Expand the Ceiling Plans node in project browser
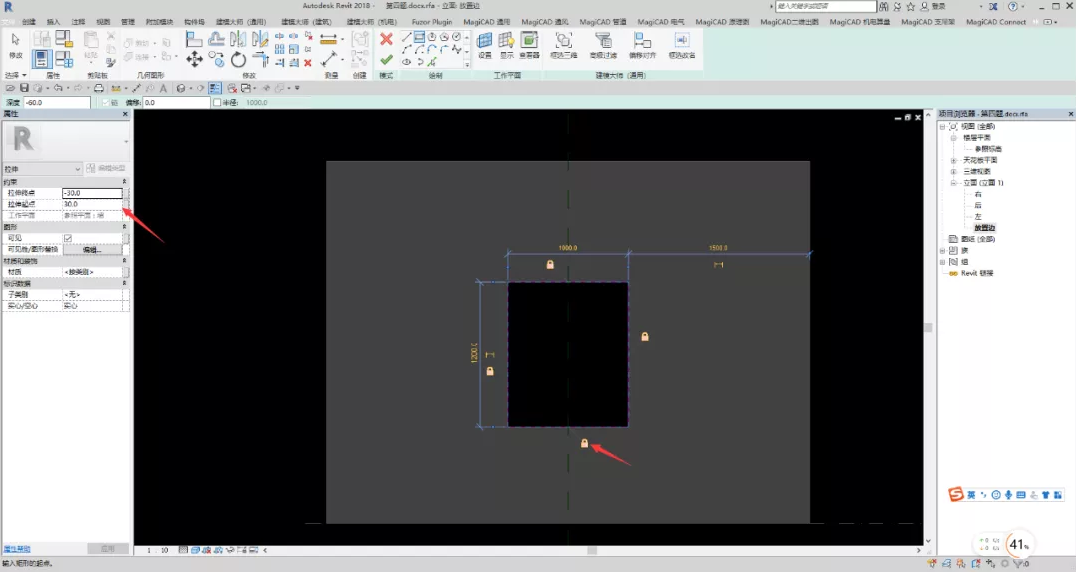 pyautogui.click(x=953, y=160)
